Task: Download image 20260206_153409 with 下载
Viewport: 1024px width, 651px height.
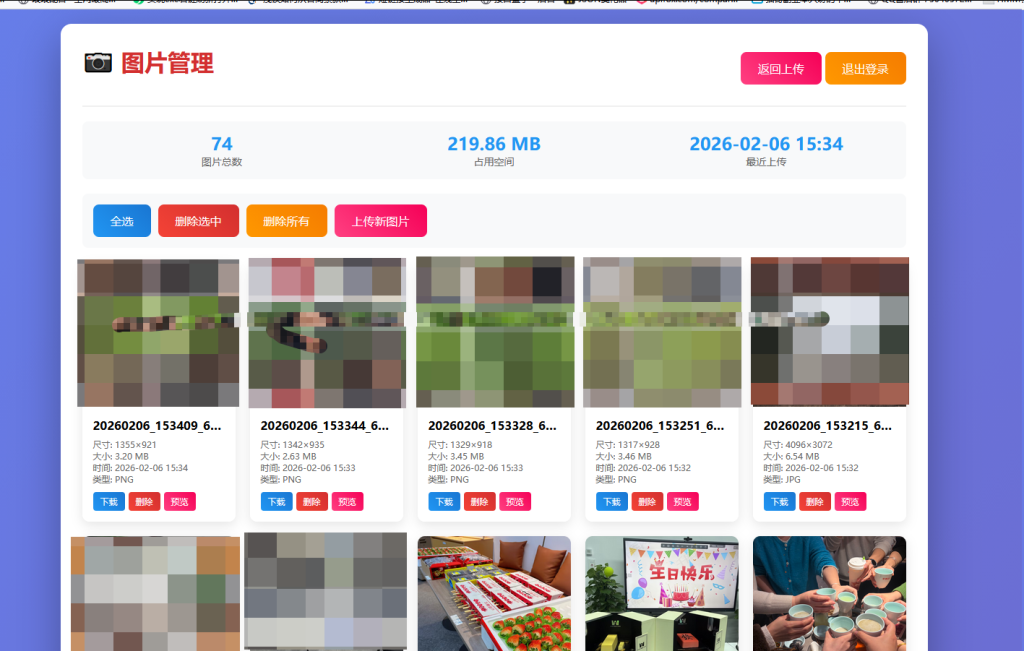Action: (109, 502)
